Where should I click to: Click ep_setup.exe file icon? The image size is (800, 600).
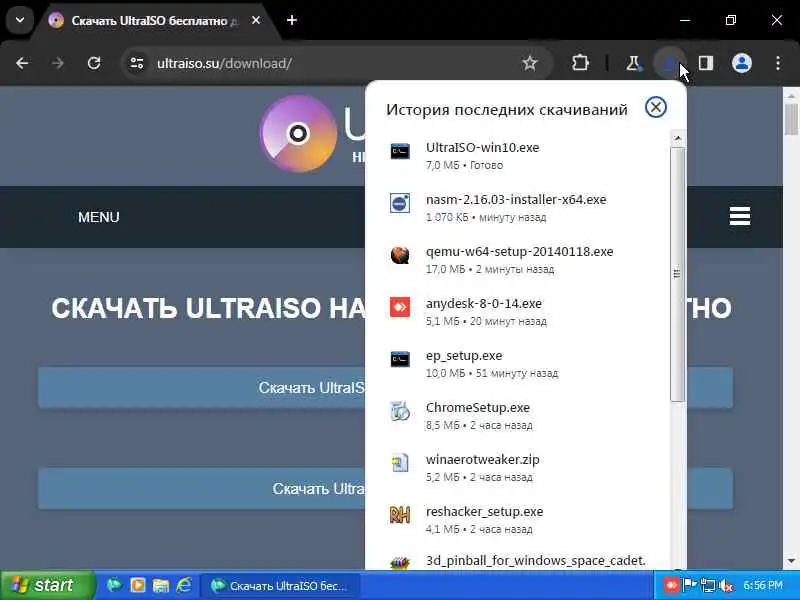400,359
